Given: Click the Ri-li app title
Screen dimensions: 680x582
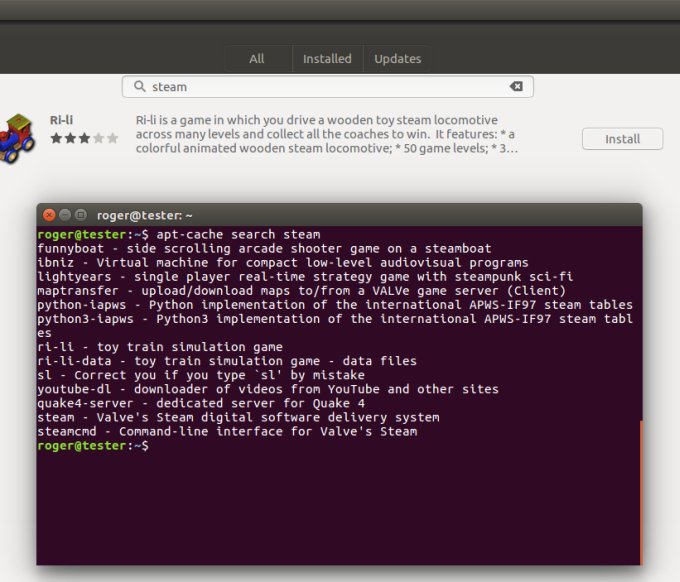Looking at the screenshot, I should coord(61,120).
